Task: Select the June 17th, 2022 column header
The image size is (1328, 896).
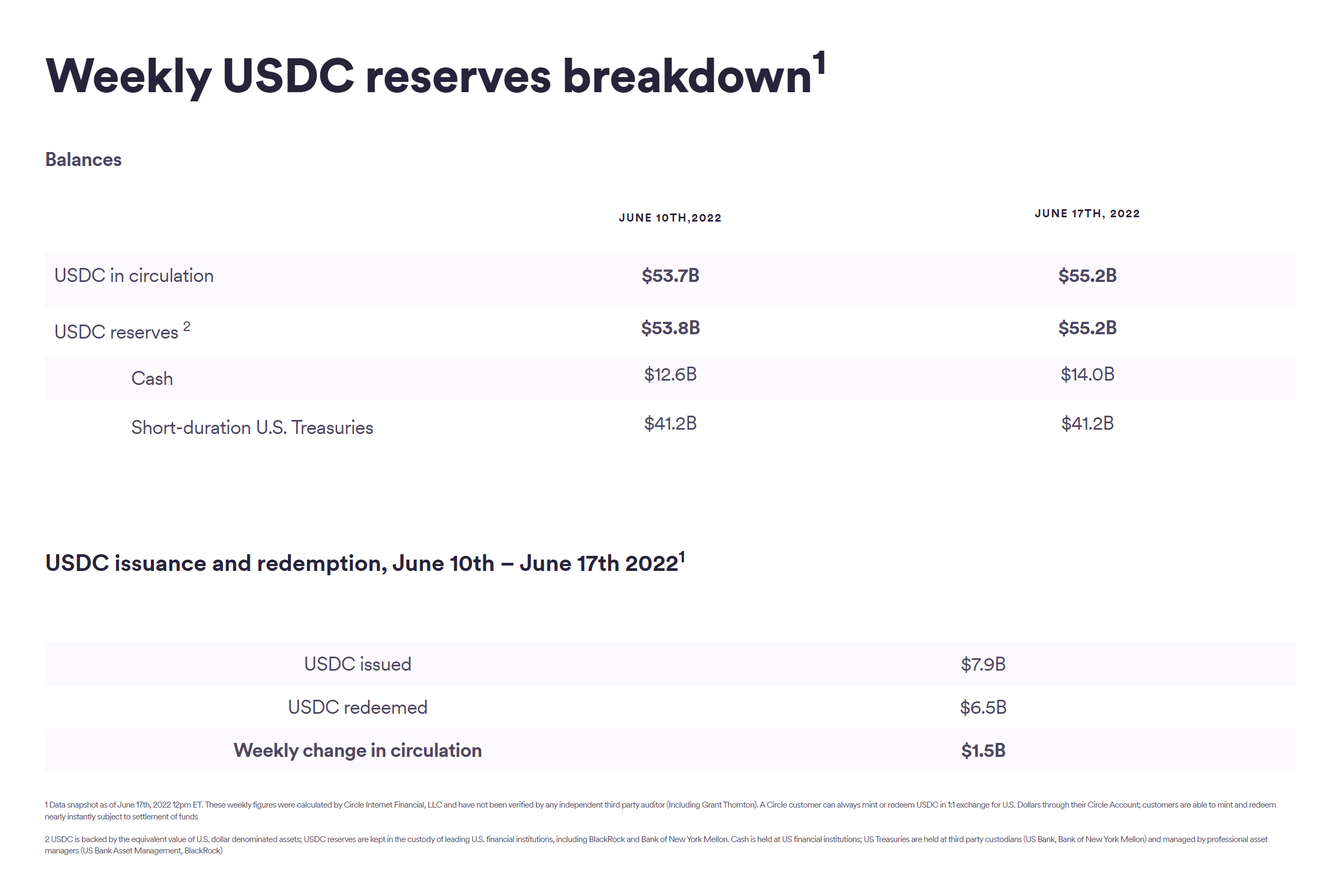Action: pyautogui.click(x=1087, y=213)
